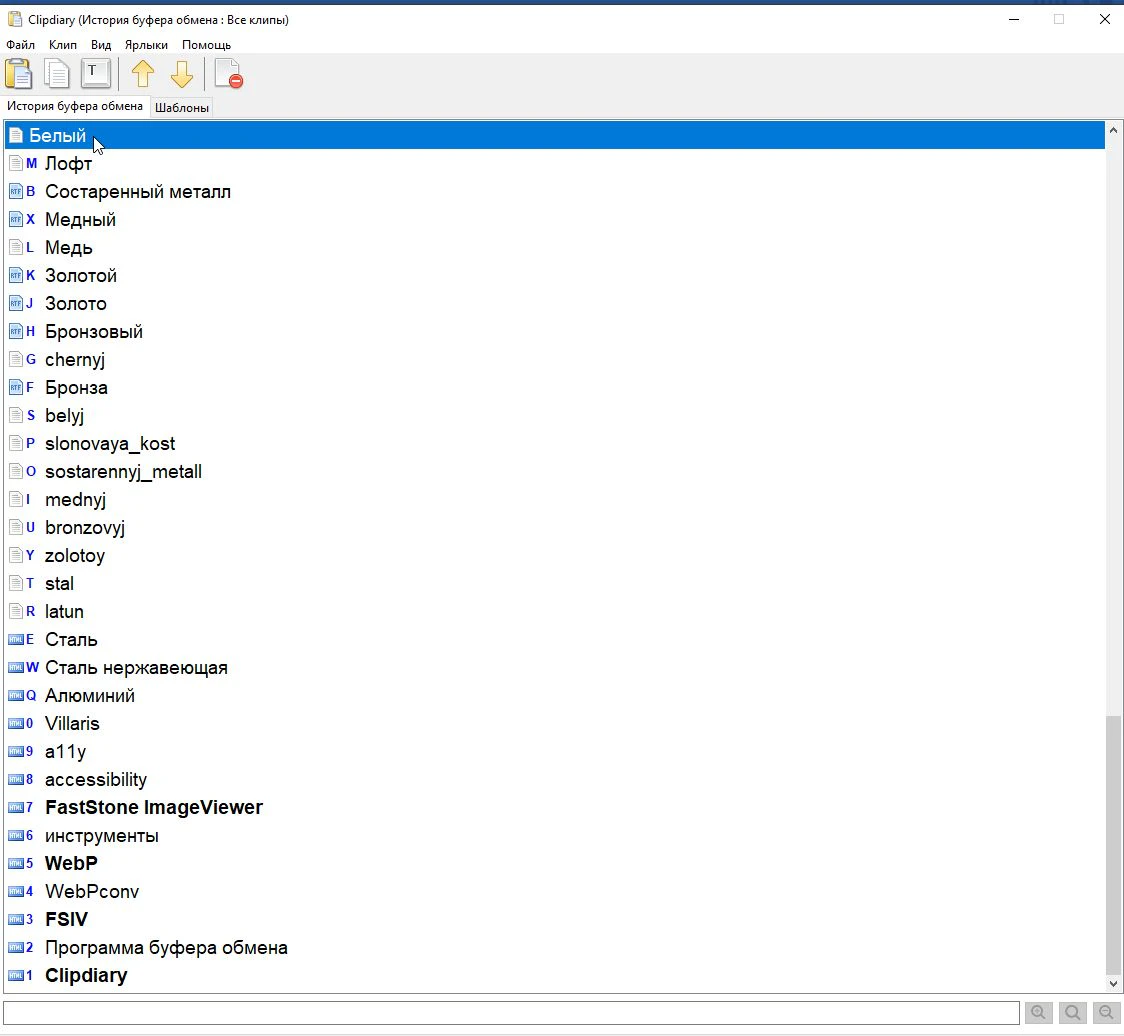Click the Paste clip clipboard icon

point(19,73)
